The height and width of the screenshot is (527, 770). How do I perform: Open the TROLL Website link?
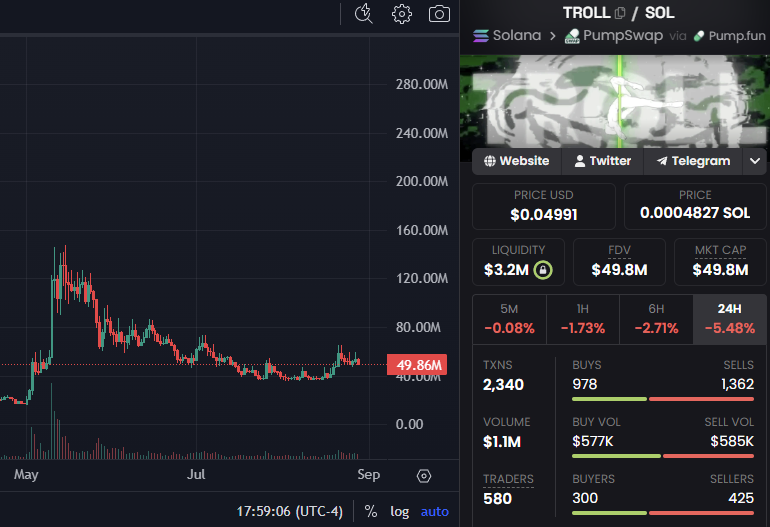[x=517, y=161]
